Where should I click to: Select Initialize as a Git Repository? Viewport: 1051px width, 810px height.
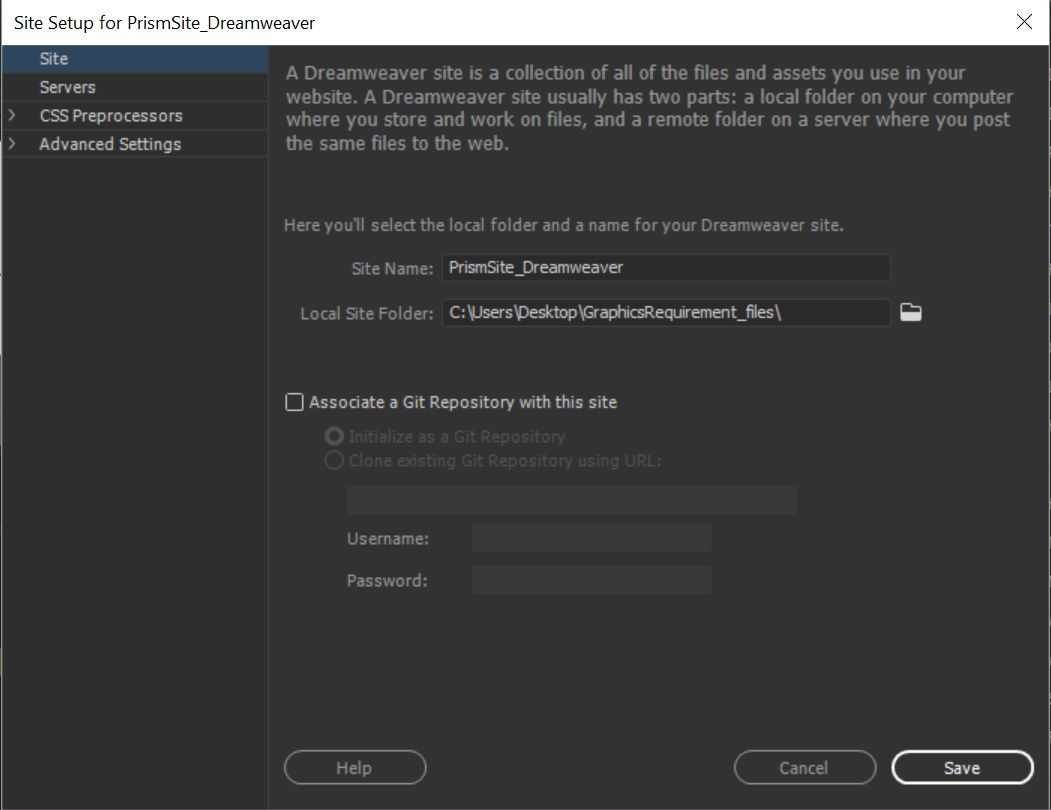coord(334,437)
